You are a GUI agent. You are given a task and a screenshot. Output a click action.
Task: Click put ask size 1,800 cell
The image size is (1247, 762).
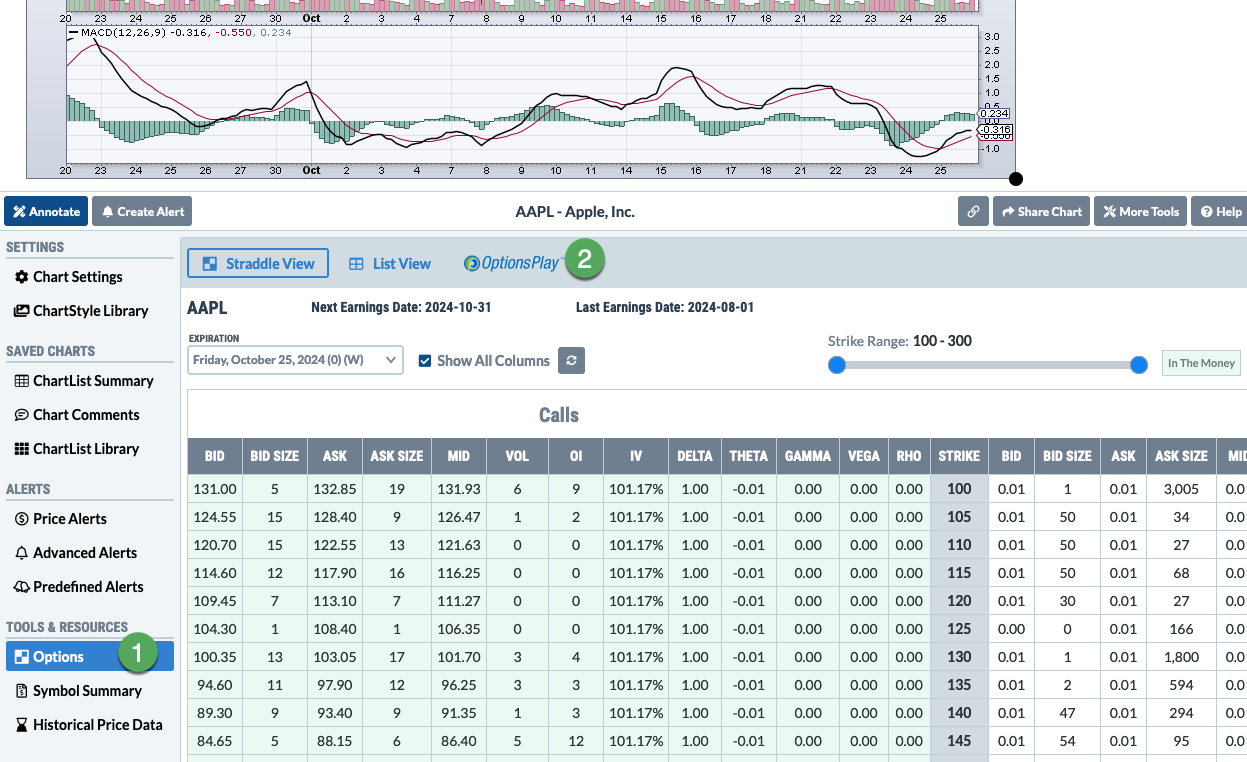click(x=1182, y=657)
